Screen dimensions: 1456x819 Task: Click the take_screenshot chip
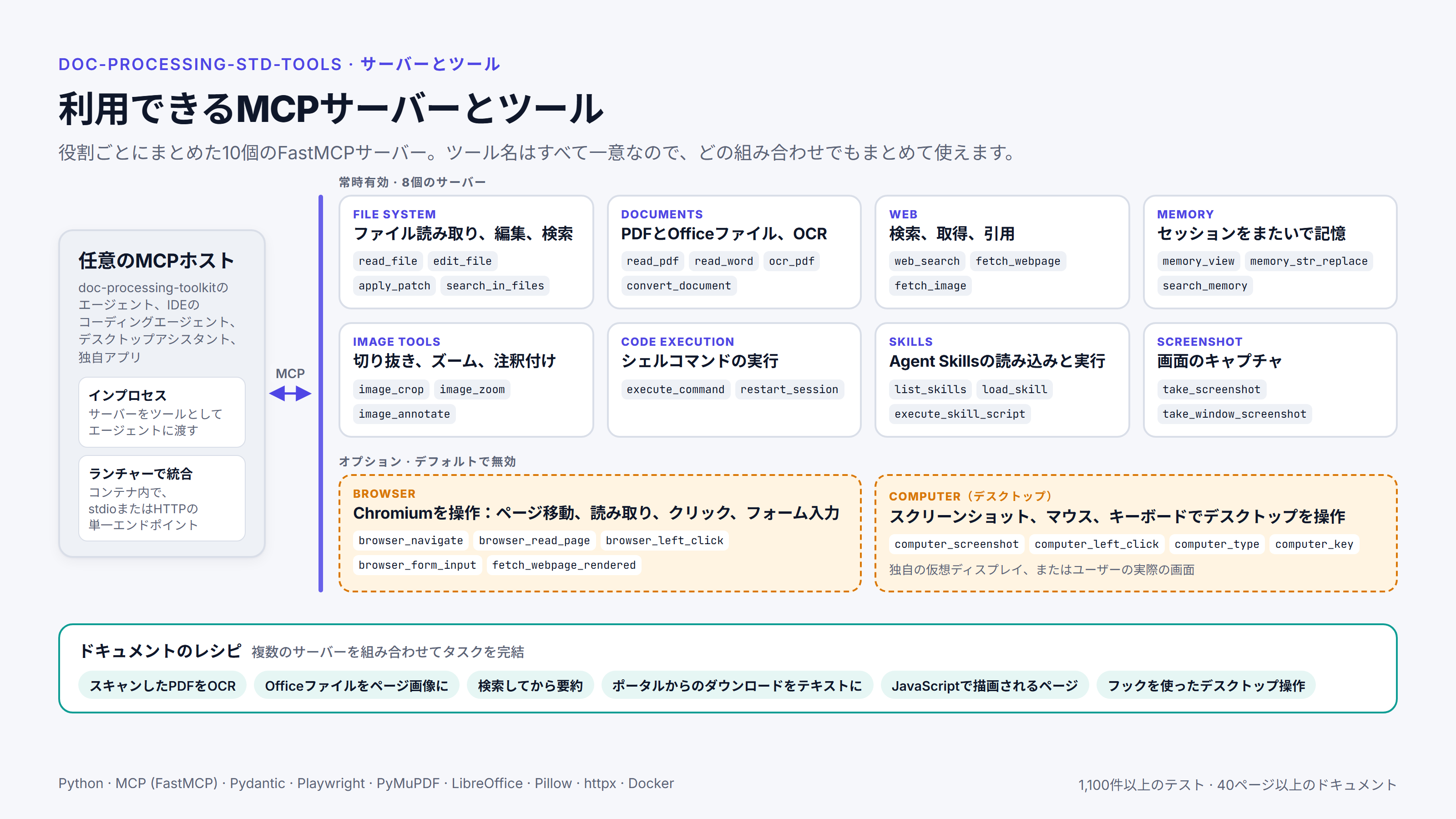1211,389
